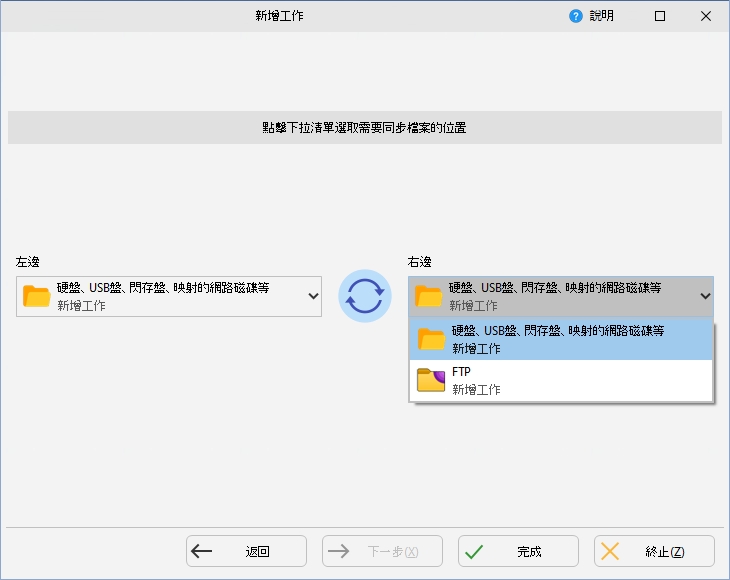Click the FTP folder icon in dropdown list
730x580 pixels.
431,380
